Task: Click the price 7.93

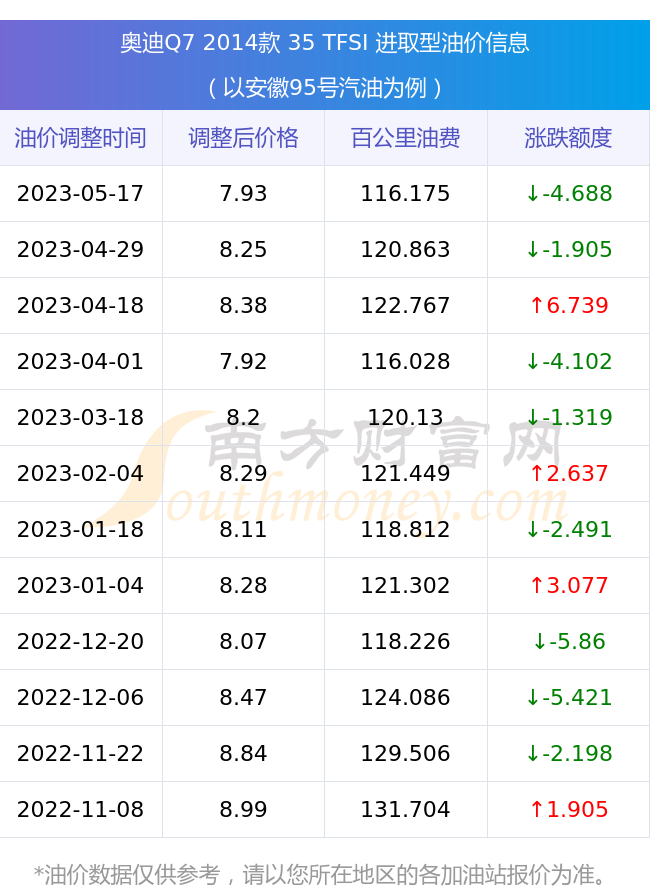Action: (x=243, y=193)
